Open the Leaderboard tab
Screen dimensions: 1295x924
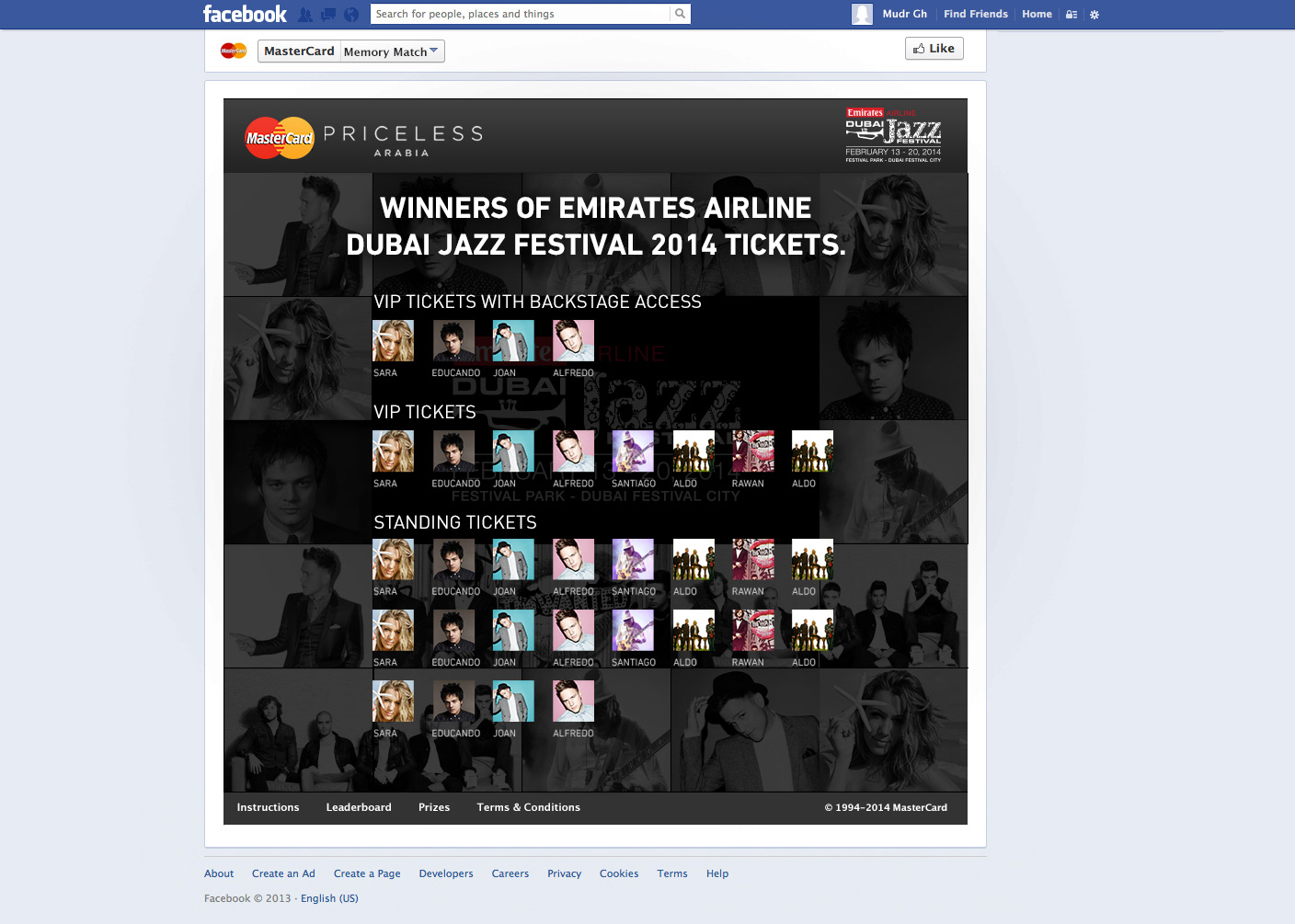[x=359, y=807]
